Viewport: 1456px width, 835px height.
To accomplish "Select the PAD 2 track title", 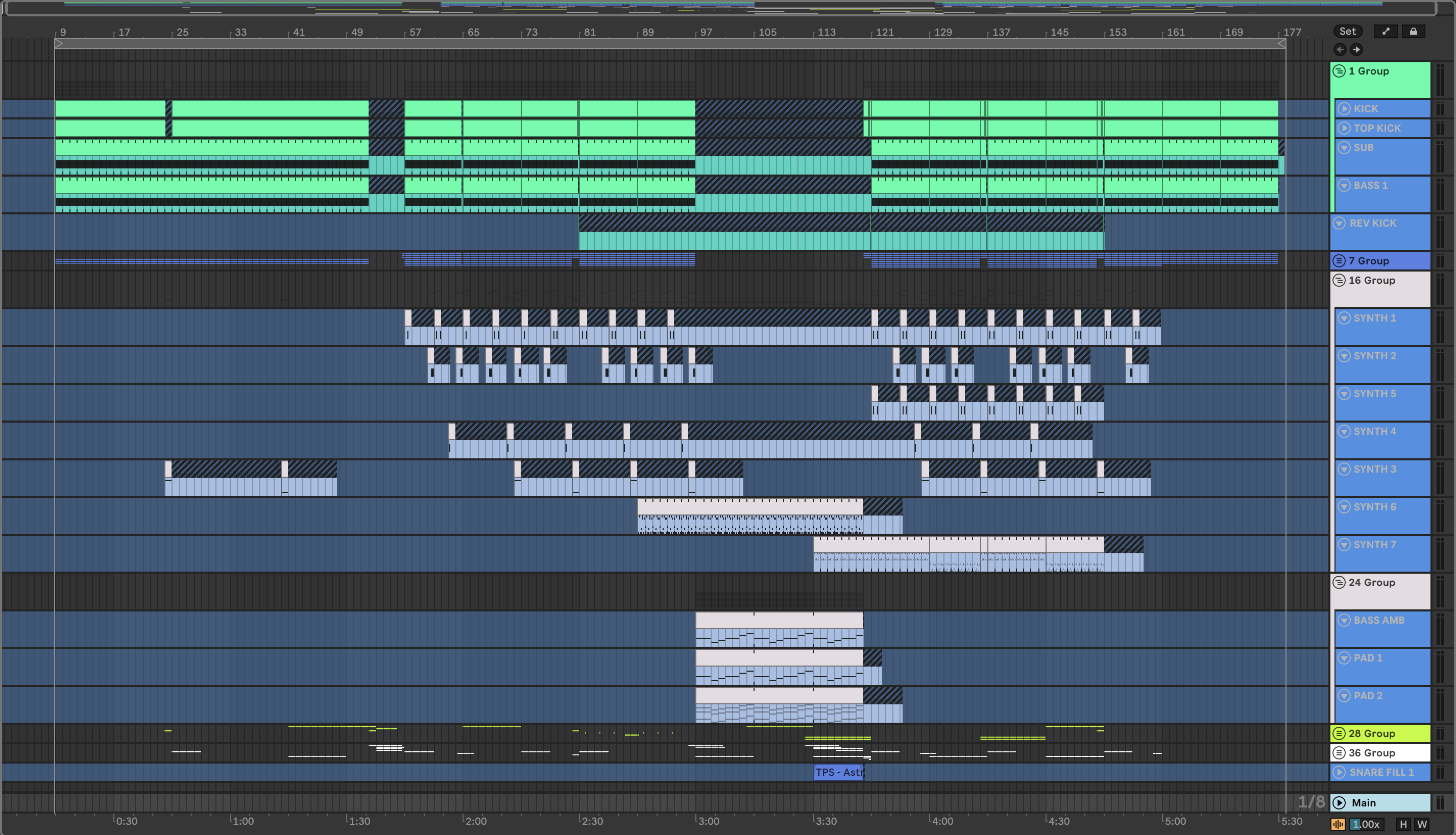I will pyautogui.click(x=1368, y=696).
